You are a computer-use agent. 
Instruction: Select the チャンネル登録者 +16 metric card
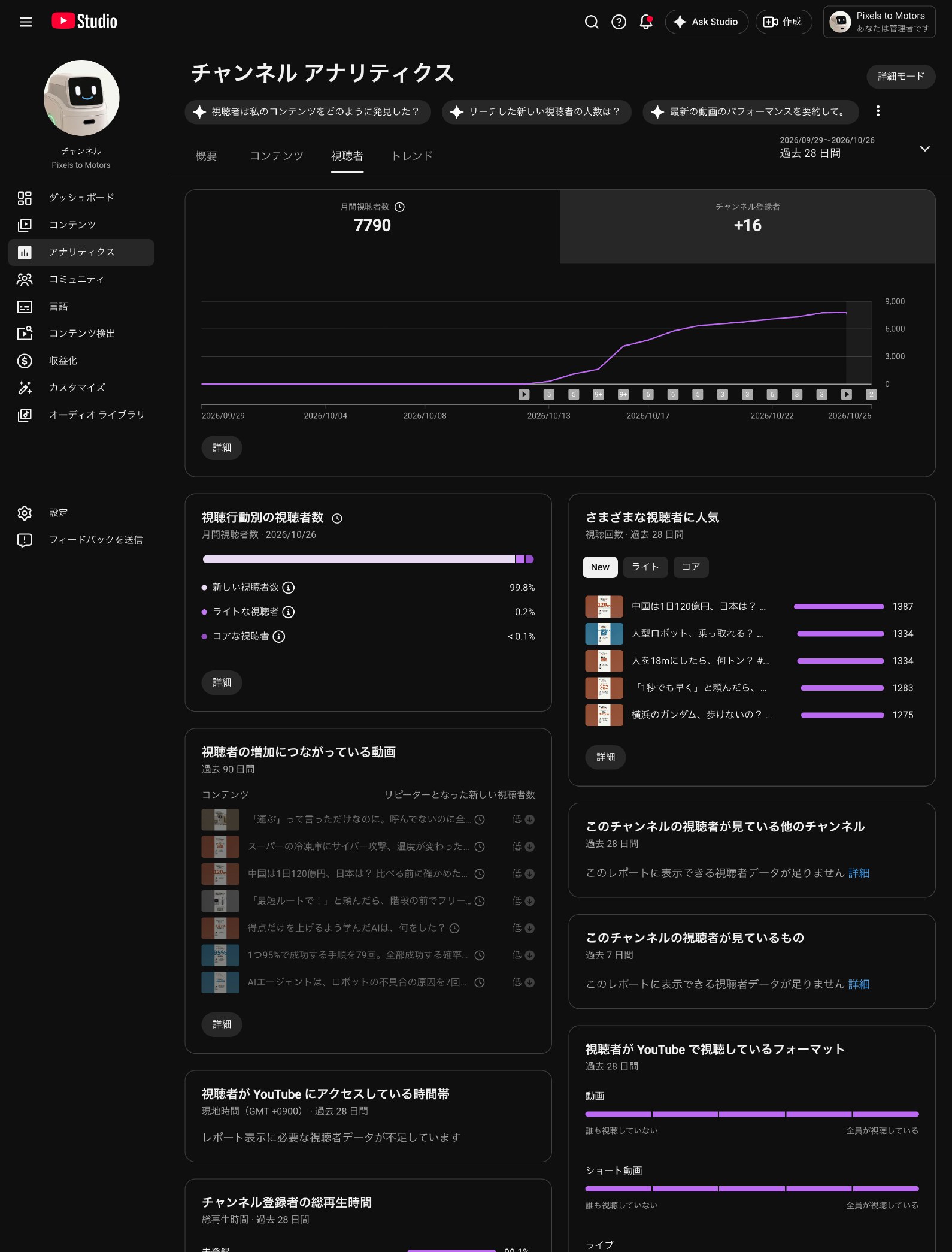747,226
